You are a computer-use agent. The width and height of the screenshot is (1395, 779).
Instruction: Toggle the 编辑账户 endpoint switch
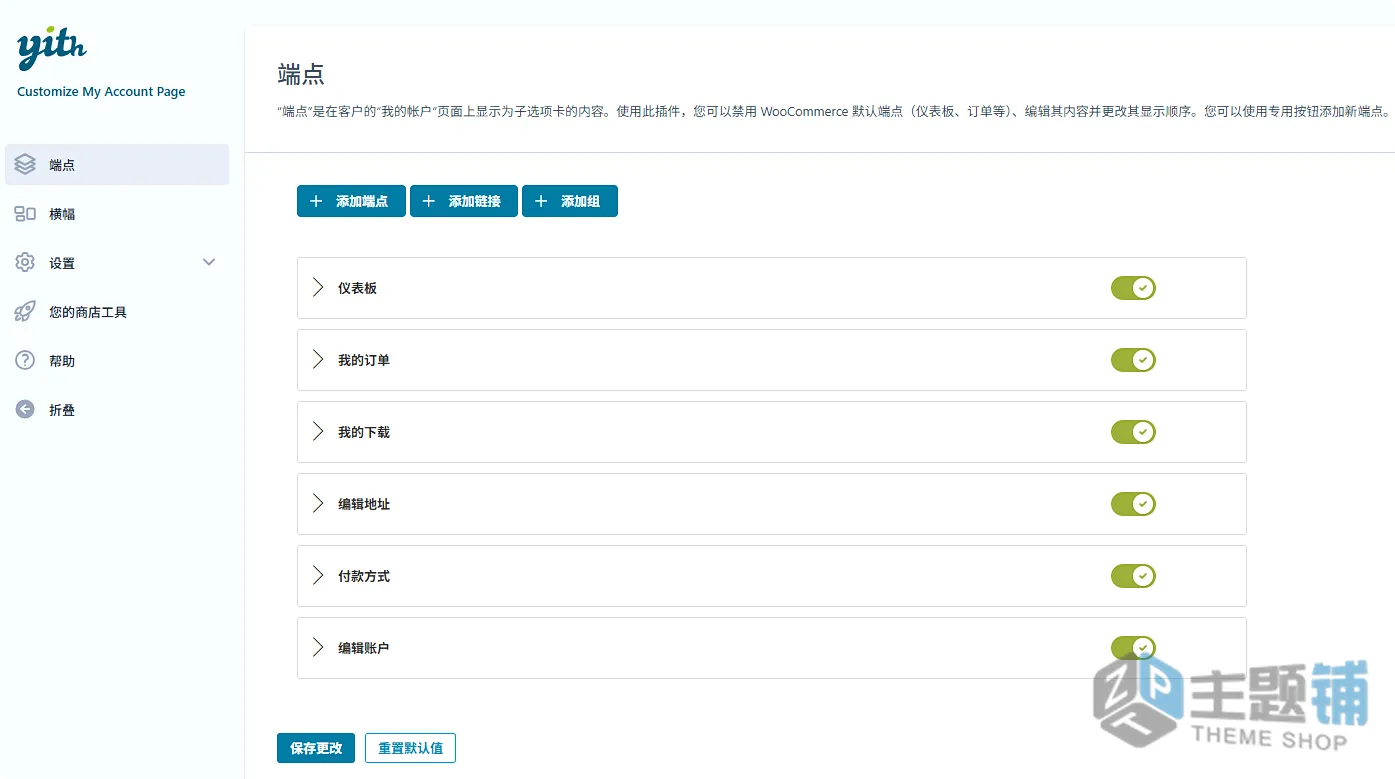click(x=1133, y=648)
